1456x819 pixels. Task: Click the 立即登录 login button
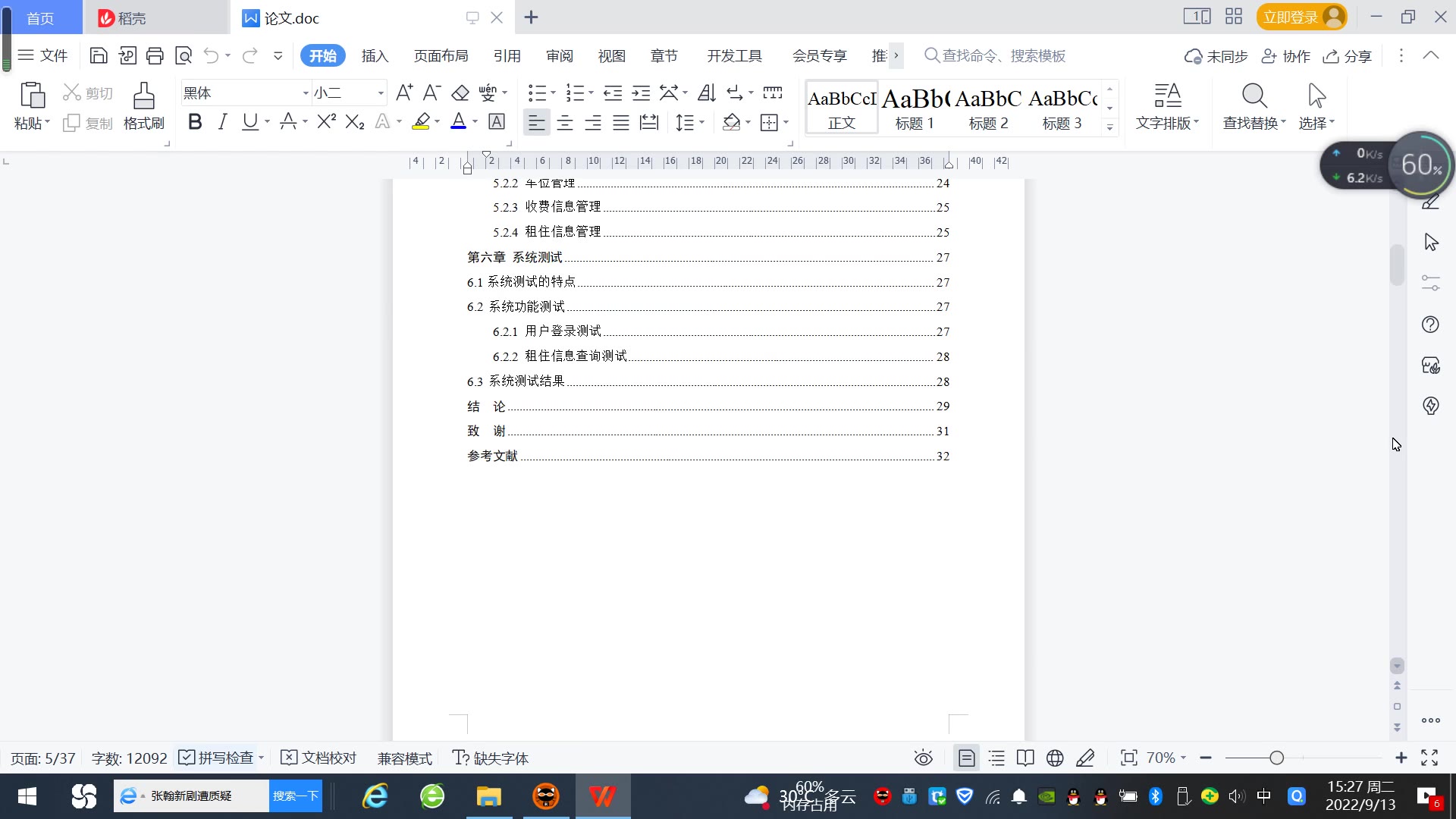1291,17
